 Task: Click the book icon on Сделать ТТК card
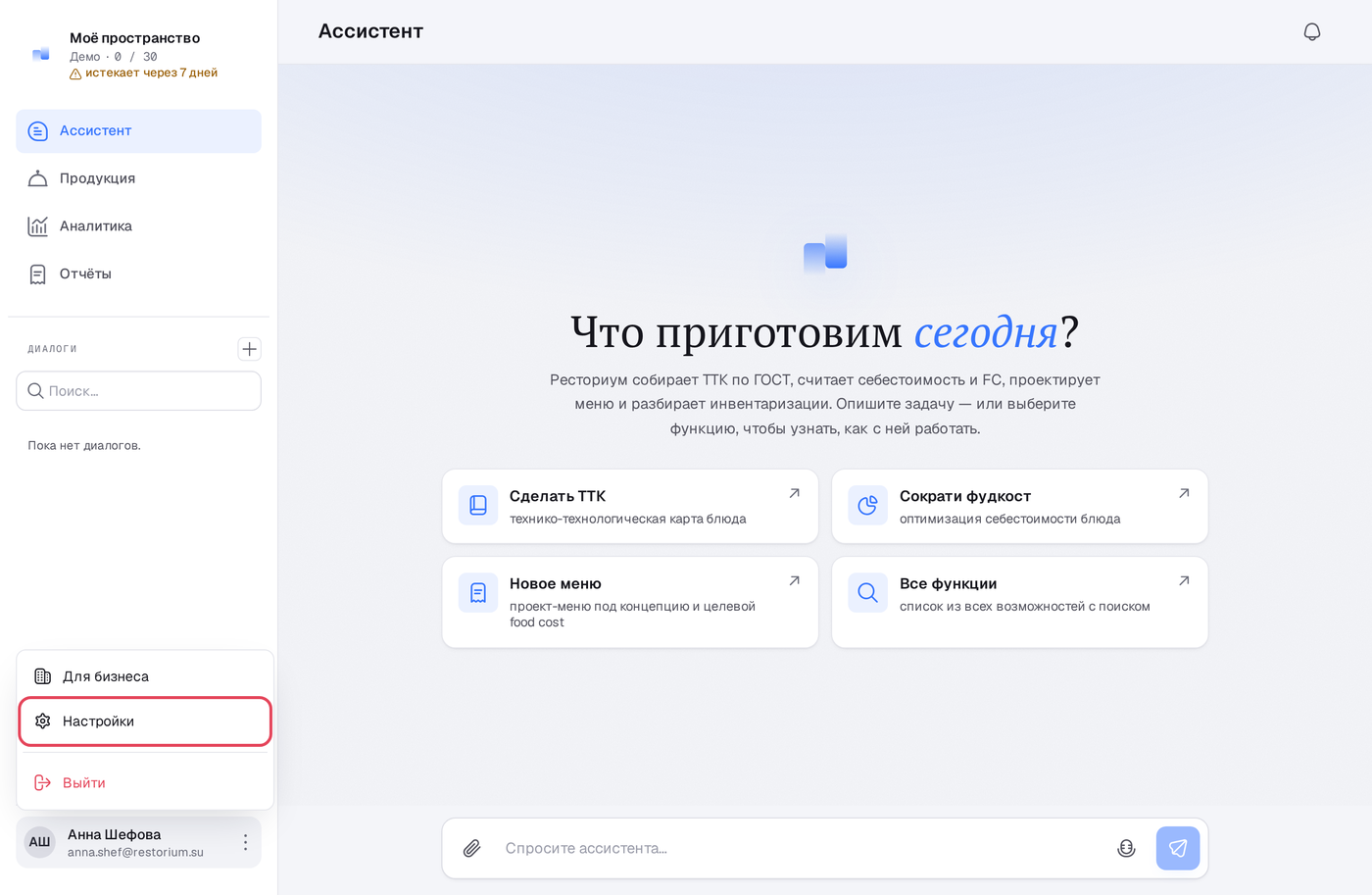pos(478,505)
